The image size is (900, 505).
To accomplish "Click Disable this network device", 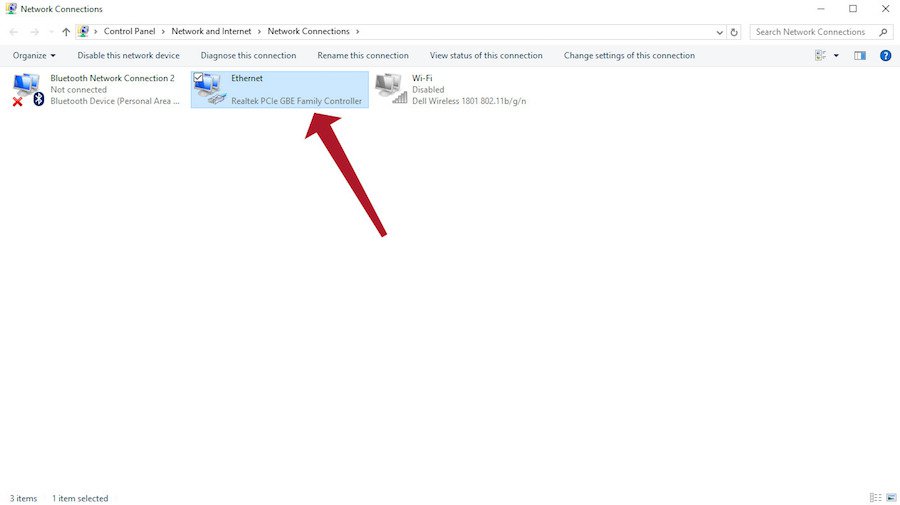I will [129, 56].
